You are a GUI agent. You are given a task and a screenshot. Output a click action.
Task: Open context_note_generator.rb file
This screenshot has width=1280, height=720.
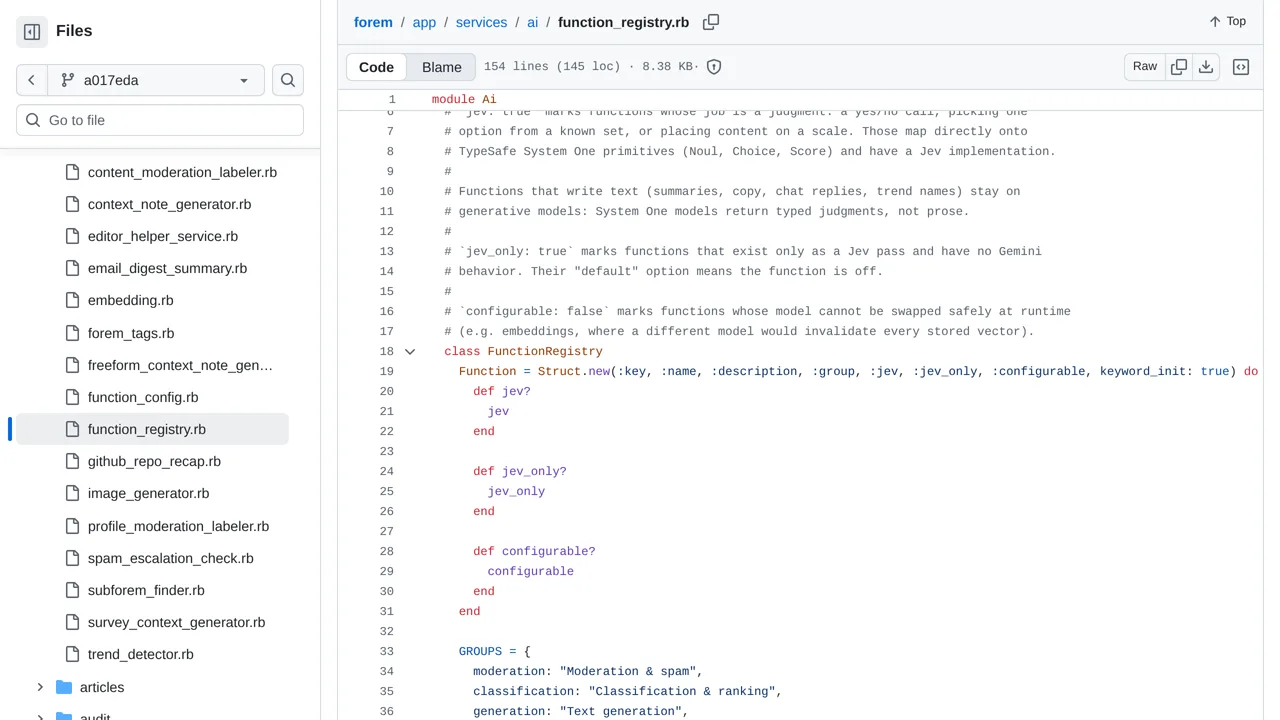(169, 204)
